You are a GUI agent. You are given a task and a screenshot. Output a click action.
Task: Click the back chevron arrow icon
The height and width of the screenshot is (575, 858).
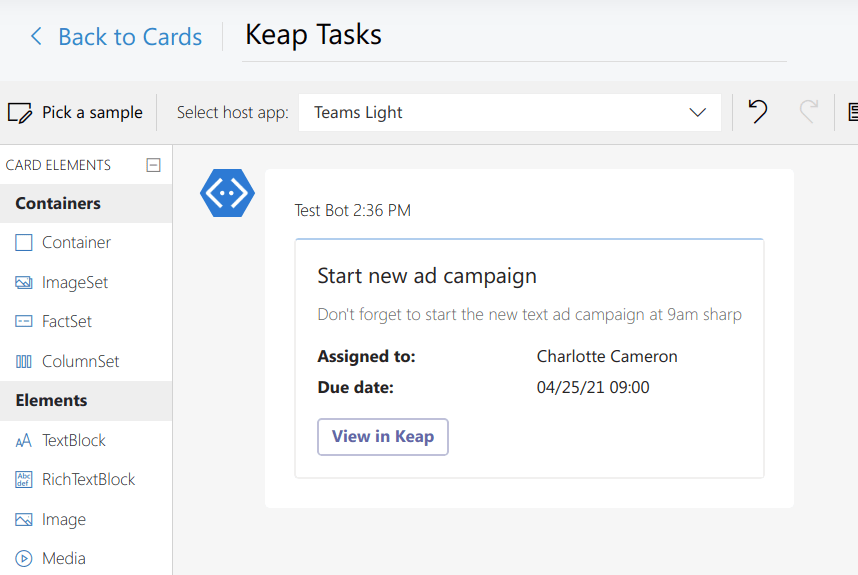coord(36,37)
